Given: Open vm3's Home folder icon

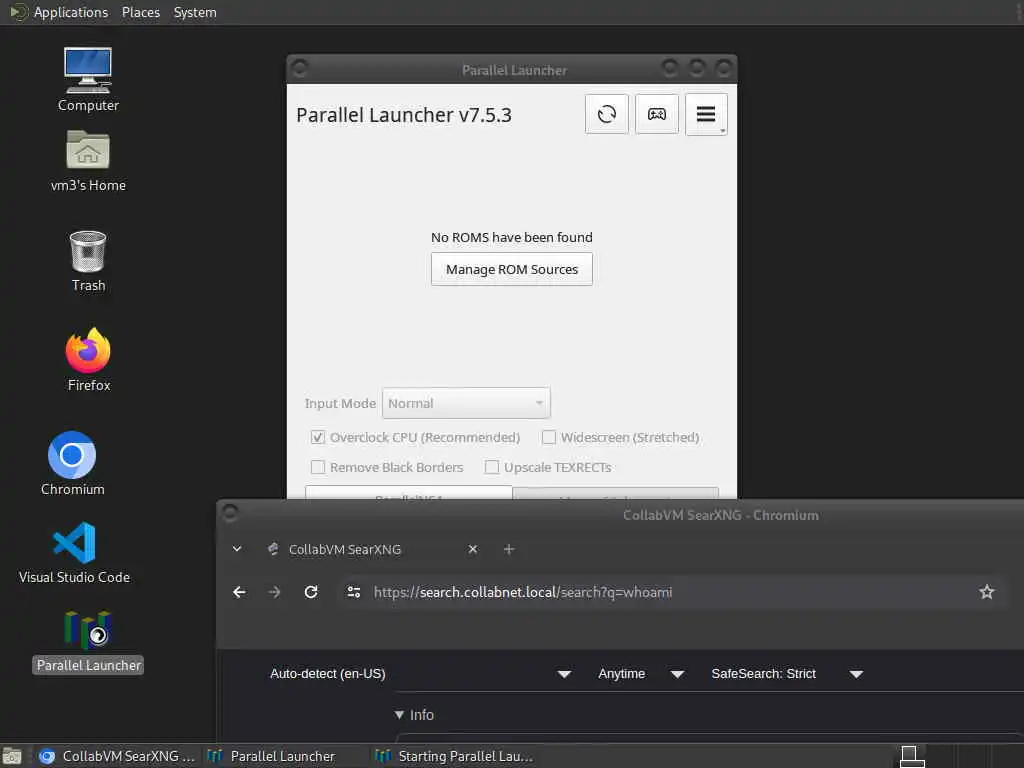Looking at the screenshot, I should 88,161.
